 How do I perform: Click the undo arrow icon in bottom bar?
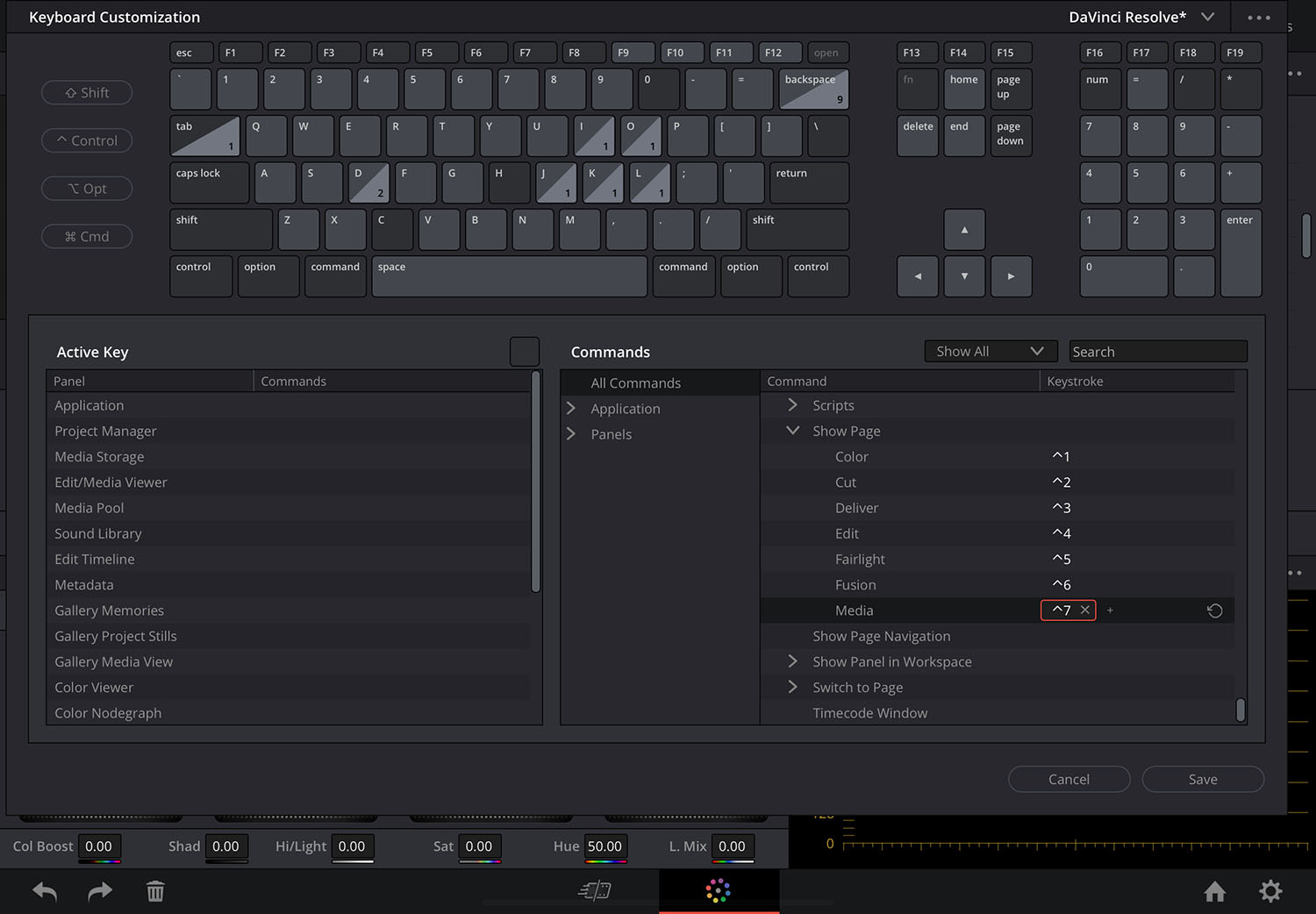(45, 892)
